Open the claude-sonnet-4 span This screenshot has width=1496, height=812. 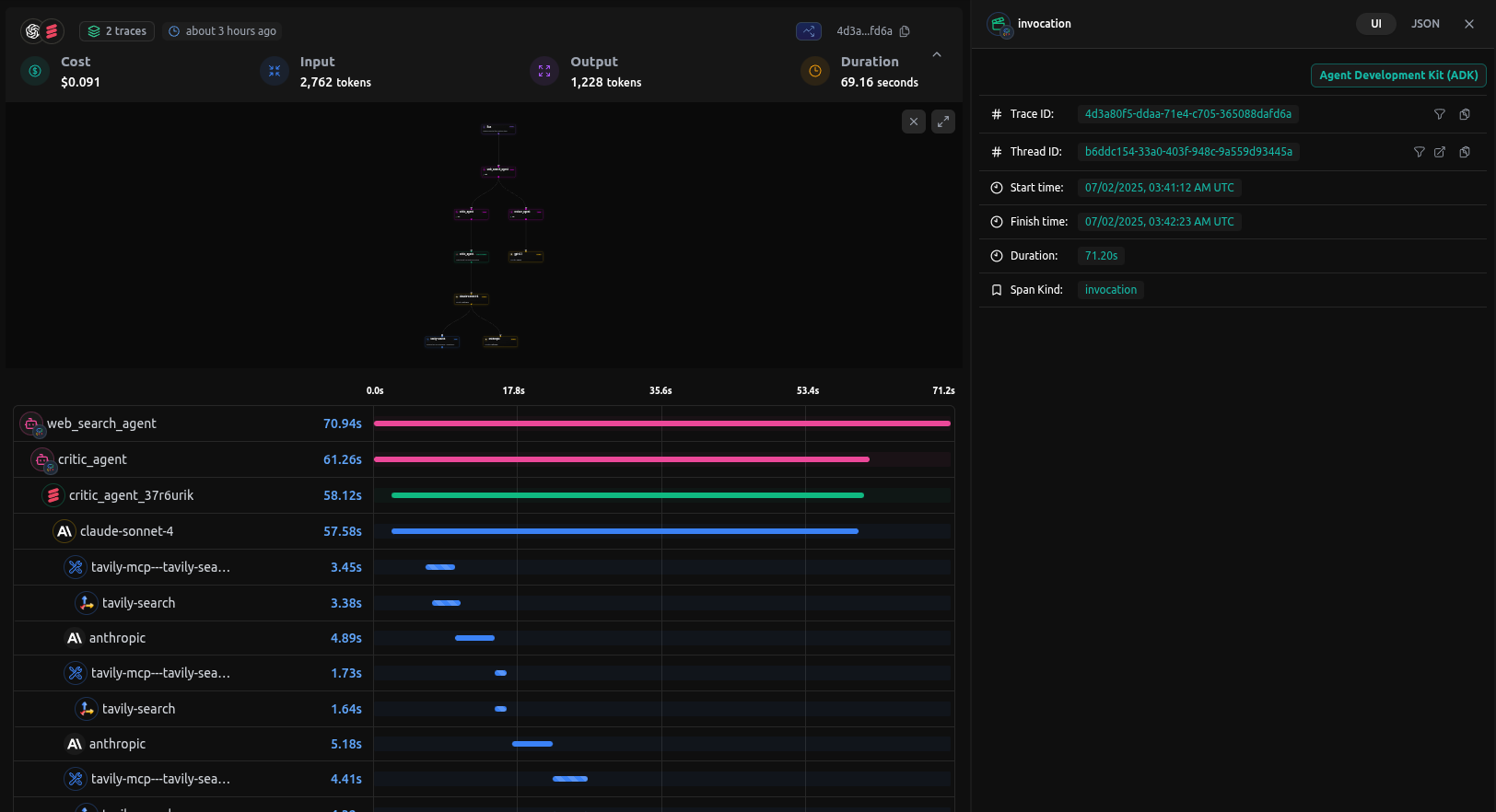pos(126,531)
